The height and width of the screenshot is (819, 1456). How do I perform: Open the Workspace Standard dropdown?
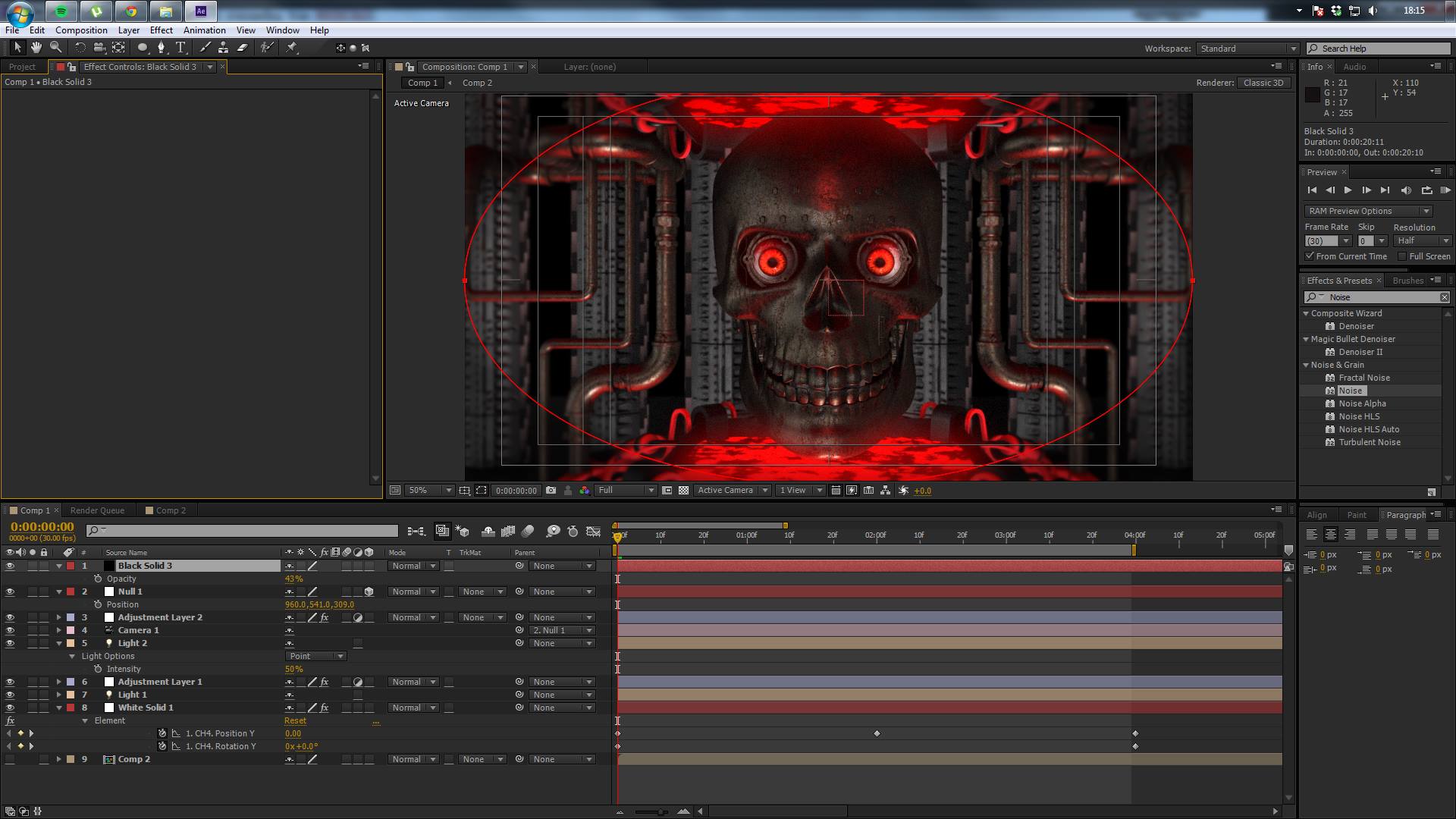point(1247,49)
